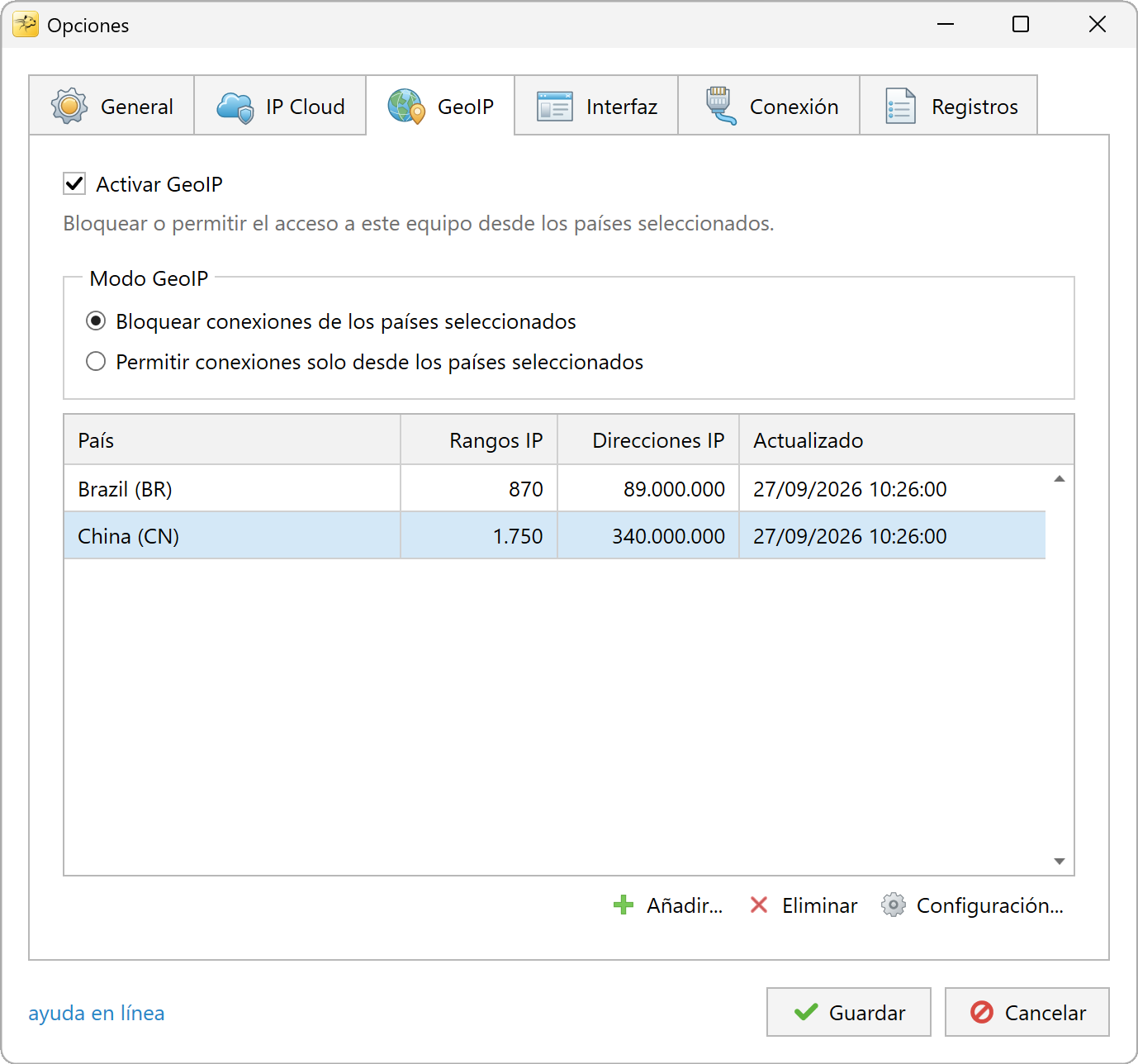Click the red X Eliminar icon
The width and height of the screenshot is (1138, 1064).
point(759,905)
